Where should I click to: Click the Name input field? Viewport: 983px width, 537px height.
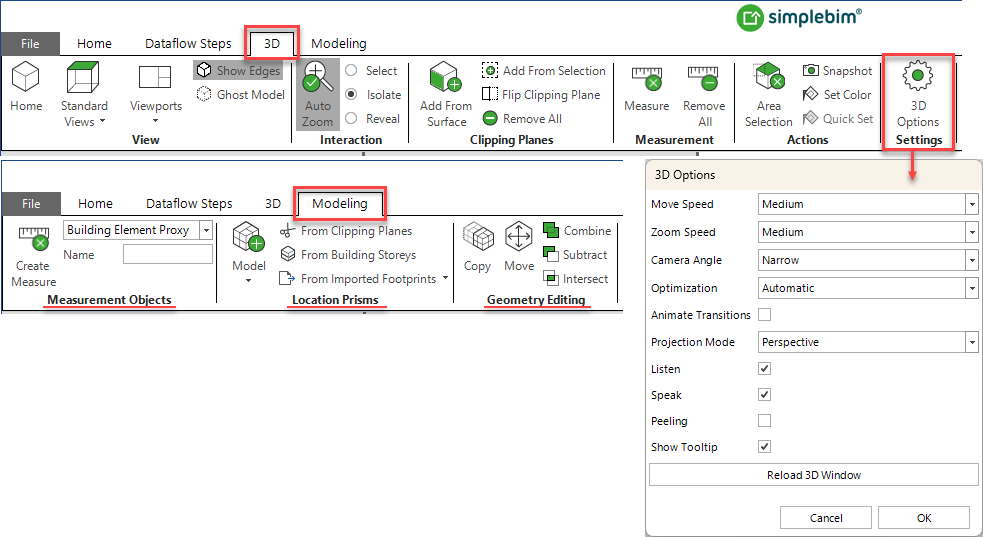(168, 254)
